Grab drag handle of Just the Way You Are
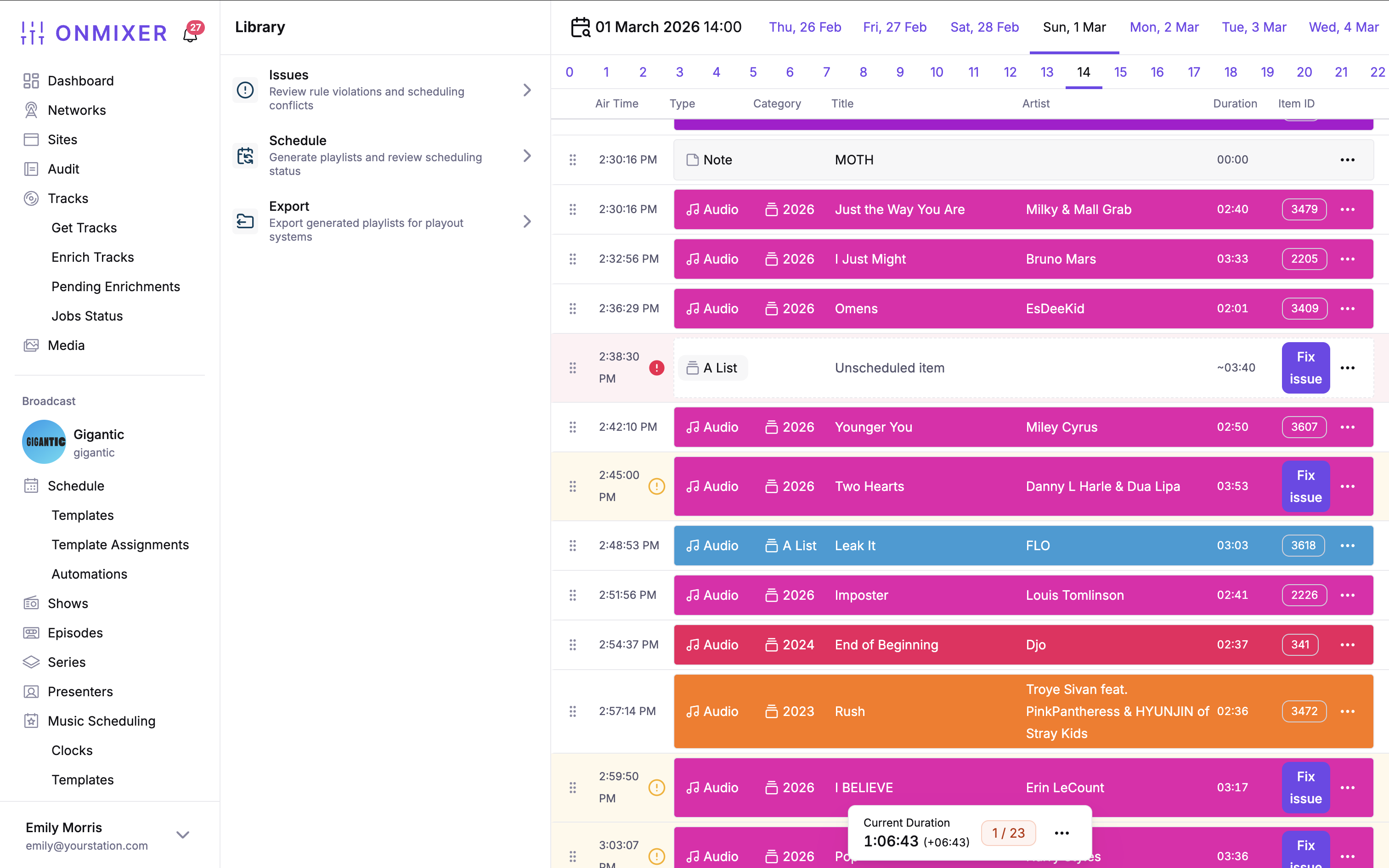 click(x=572, y=209)
